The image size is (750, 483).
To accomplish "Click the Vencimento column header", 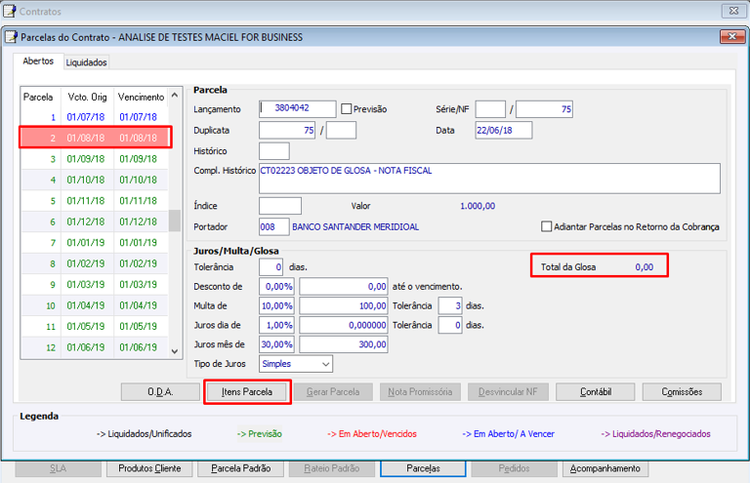I will point(141,97).
